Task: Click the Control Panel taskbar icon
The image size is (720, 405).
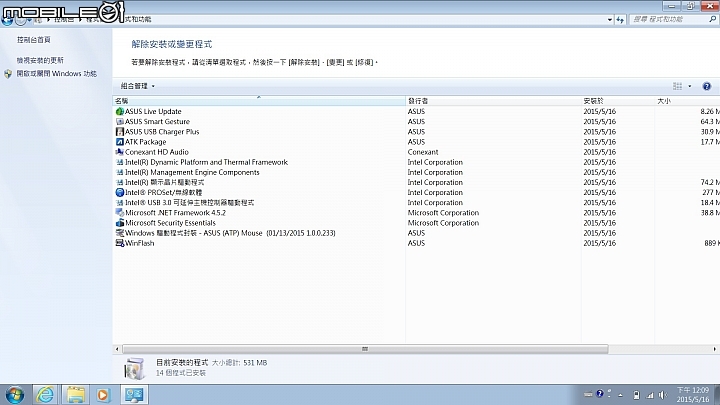Action: (134, 395)
